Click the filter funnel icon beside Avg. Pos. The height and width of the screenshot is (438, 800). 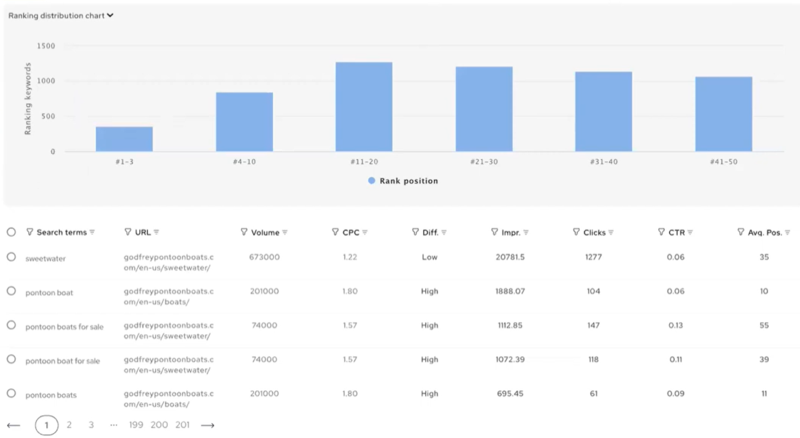pyautogui.click(x=740, y=232)
